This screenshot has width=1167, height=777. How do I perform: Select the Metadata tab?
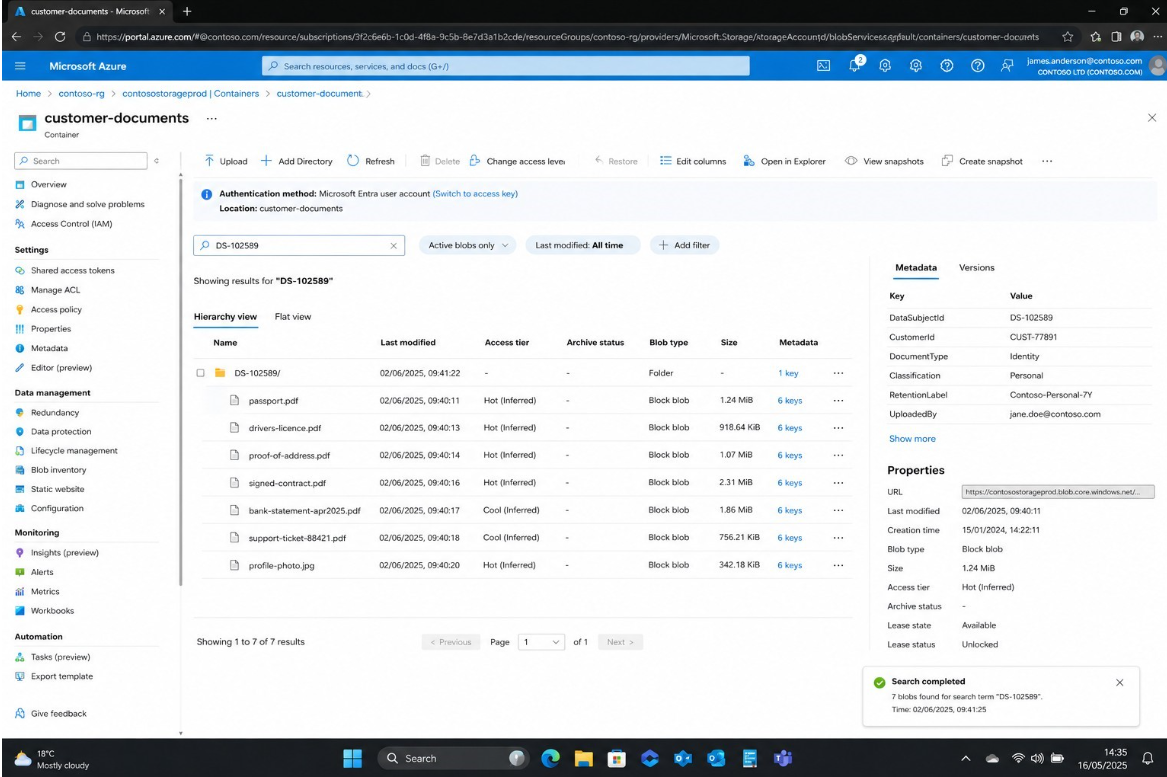click(915, 267)
